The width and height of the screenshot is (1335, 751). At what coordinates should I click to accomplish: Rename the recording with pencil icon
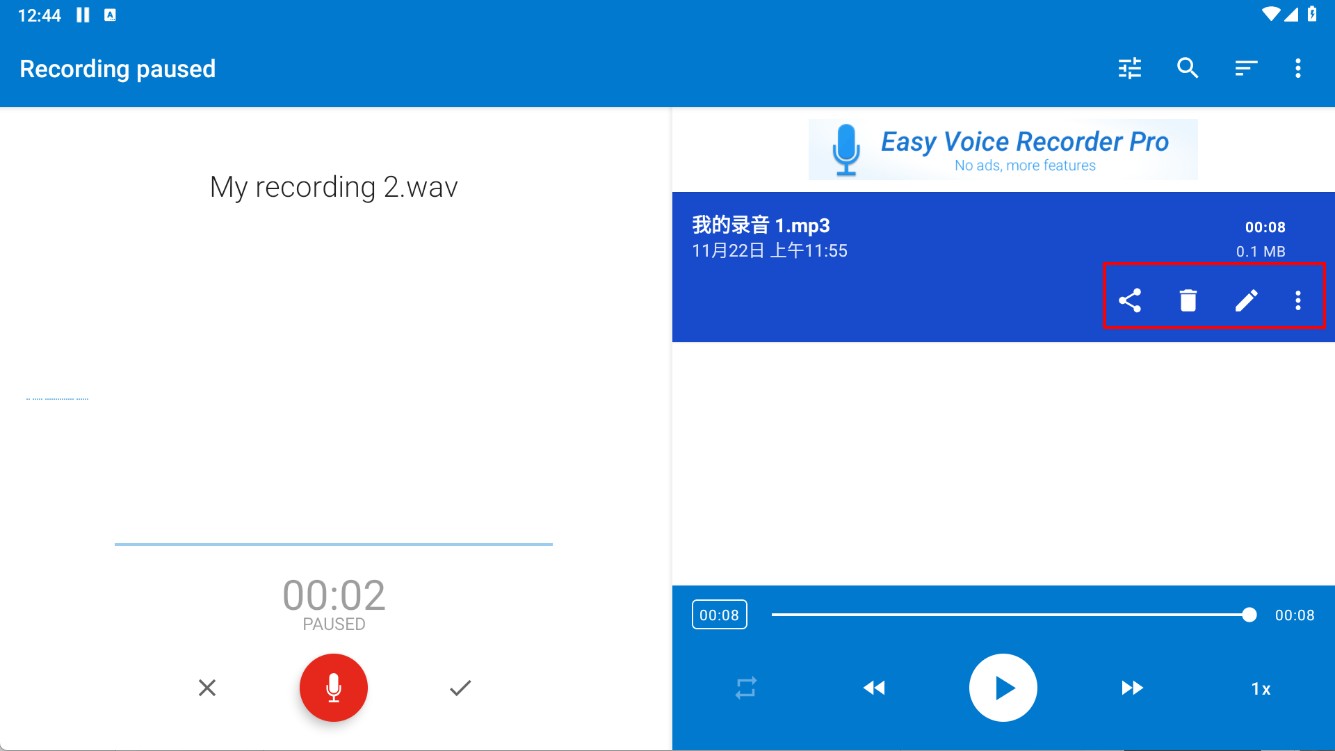coord(1245,300)
